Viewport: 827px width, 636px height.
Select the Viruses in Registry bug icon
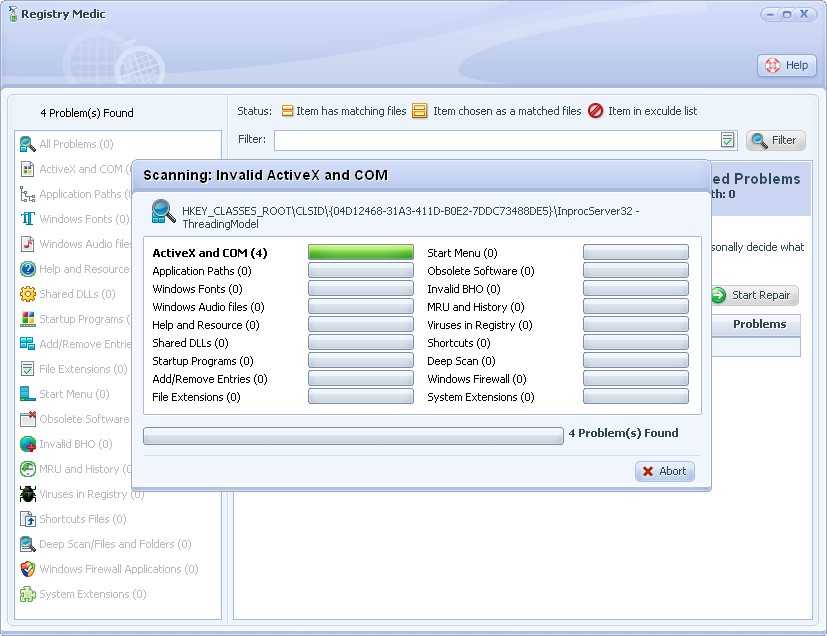click(x=27, y=494)
